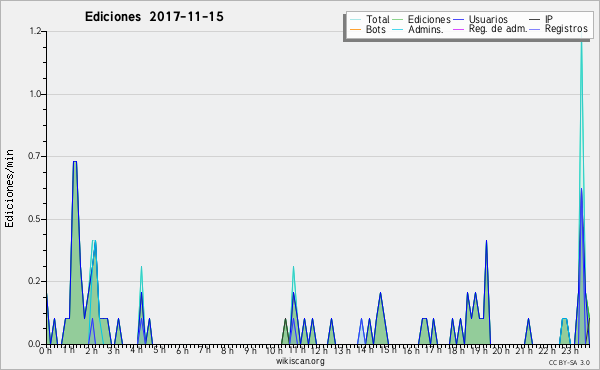The height and width of the screenshot is (370, 600).
Task: Click the 'Ediciones/min' y-axis label
Action: tap(9, 188)
